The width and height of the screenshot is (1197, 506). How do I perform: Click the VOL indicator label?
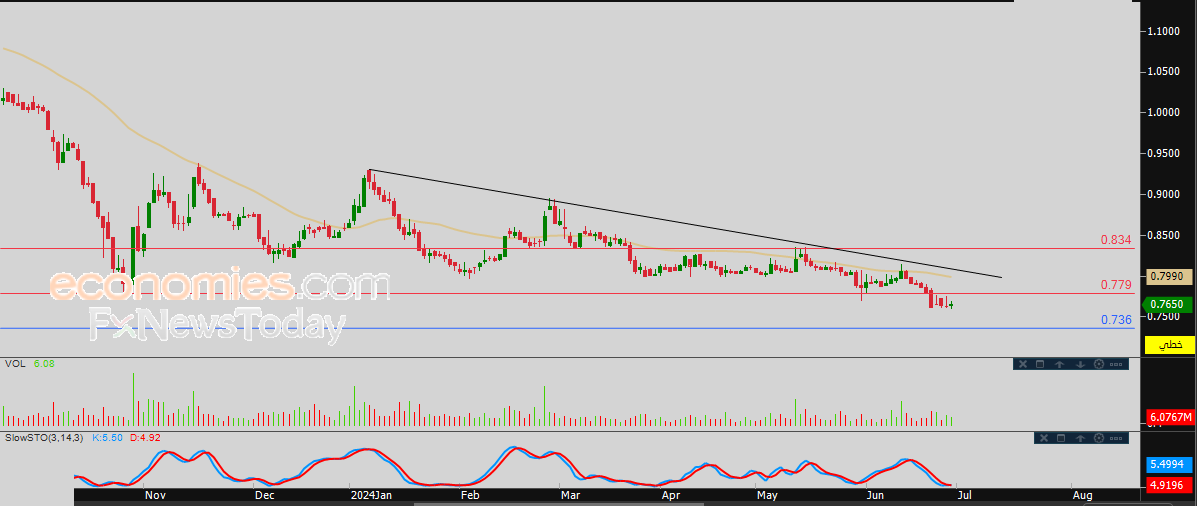15,364
